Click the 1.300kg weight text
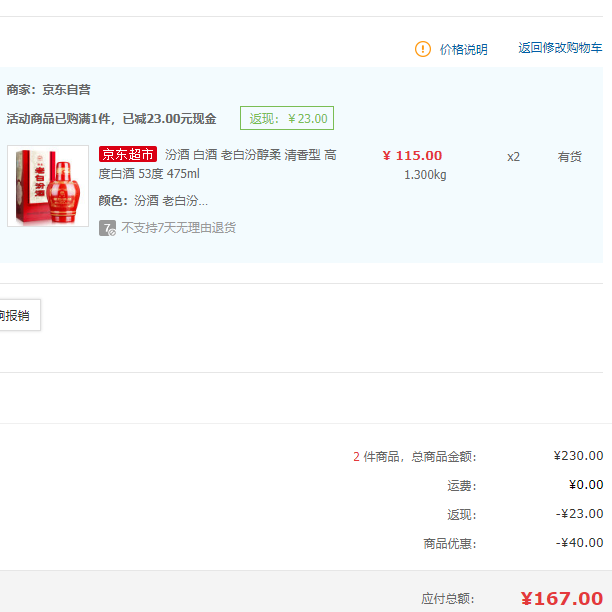Screen dimensions: 612x612 coord(425,175)
